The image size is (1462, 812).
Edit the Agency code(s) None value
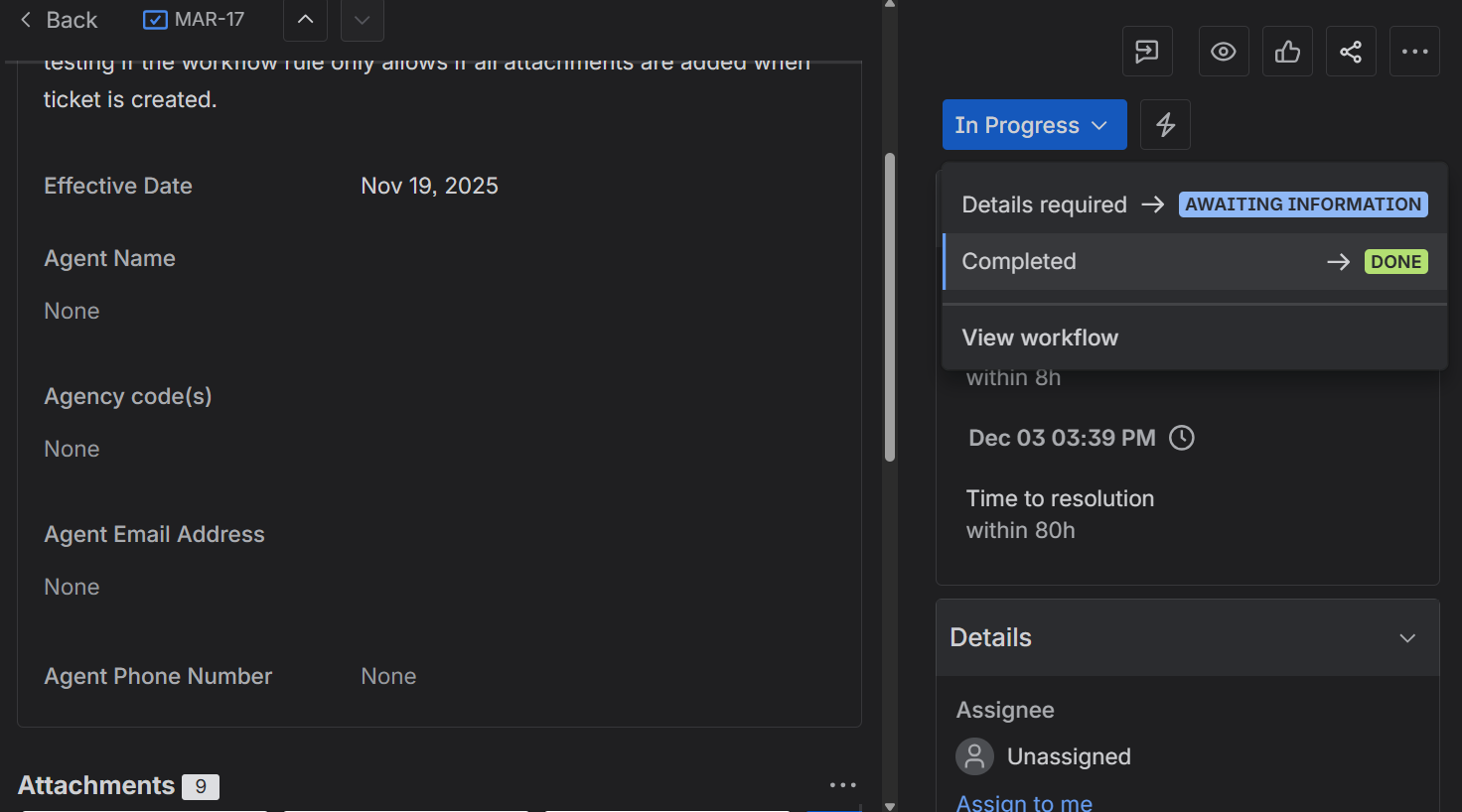coord(72,449)
